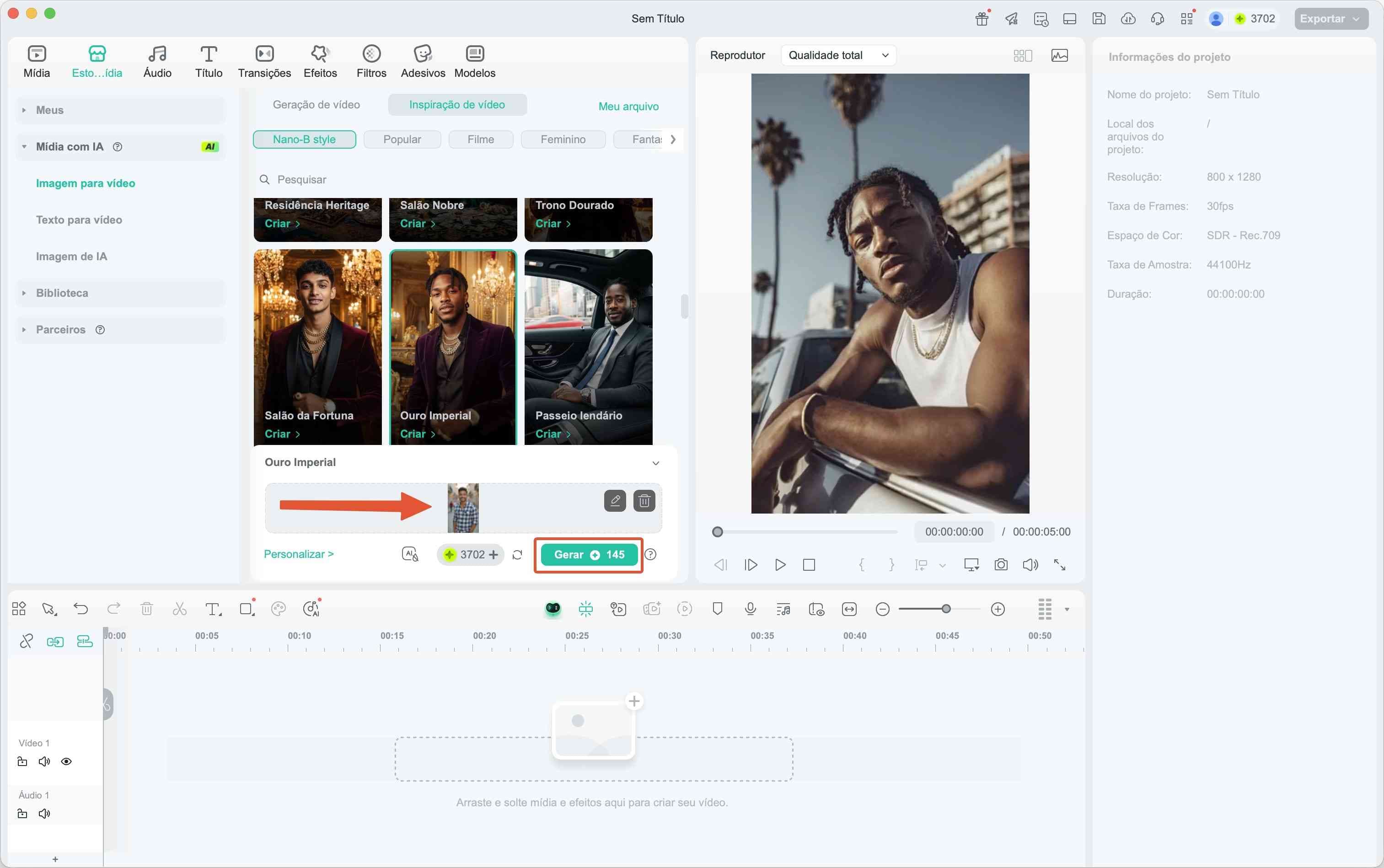Click the Gerar 145 button
Image resolution: width=1384 pixels, height=868 pixels.
click(588, 555)
